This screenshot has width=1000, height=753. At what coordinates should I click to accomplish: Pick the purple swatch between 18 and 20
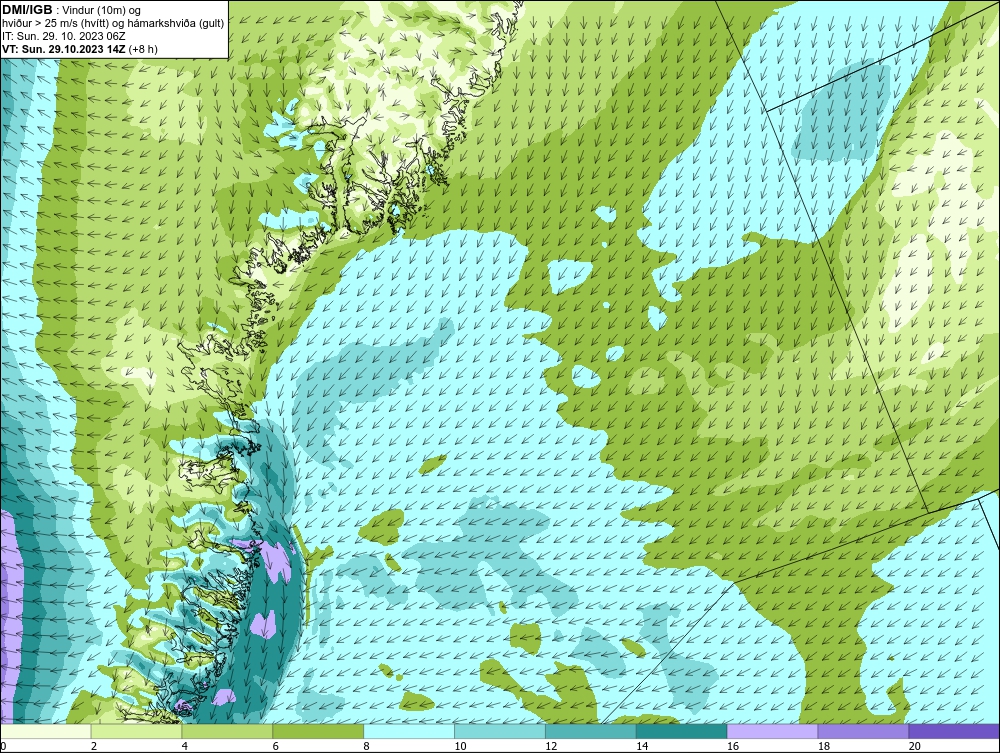pyautogui.click(x=864, y=731)
